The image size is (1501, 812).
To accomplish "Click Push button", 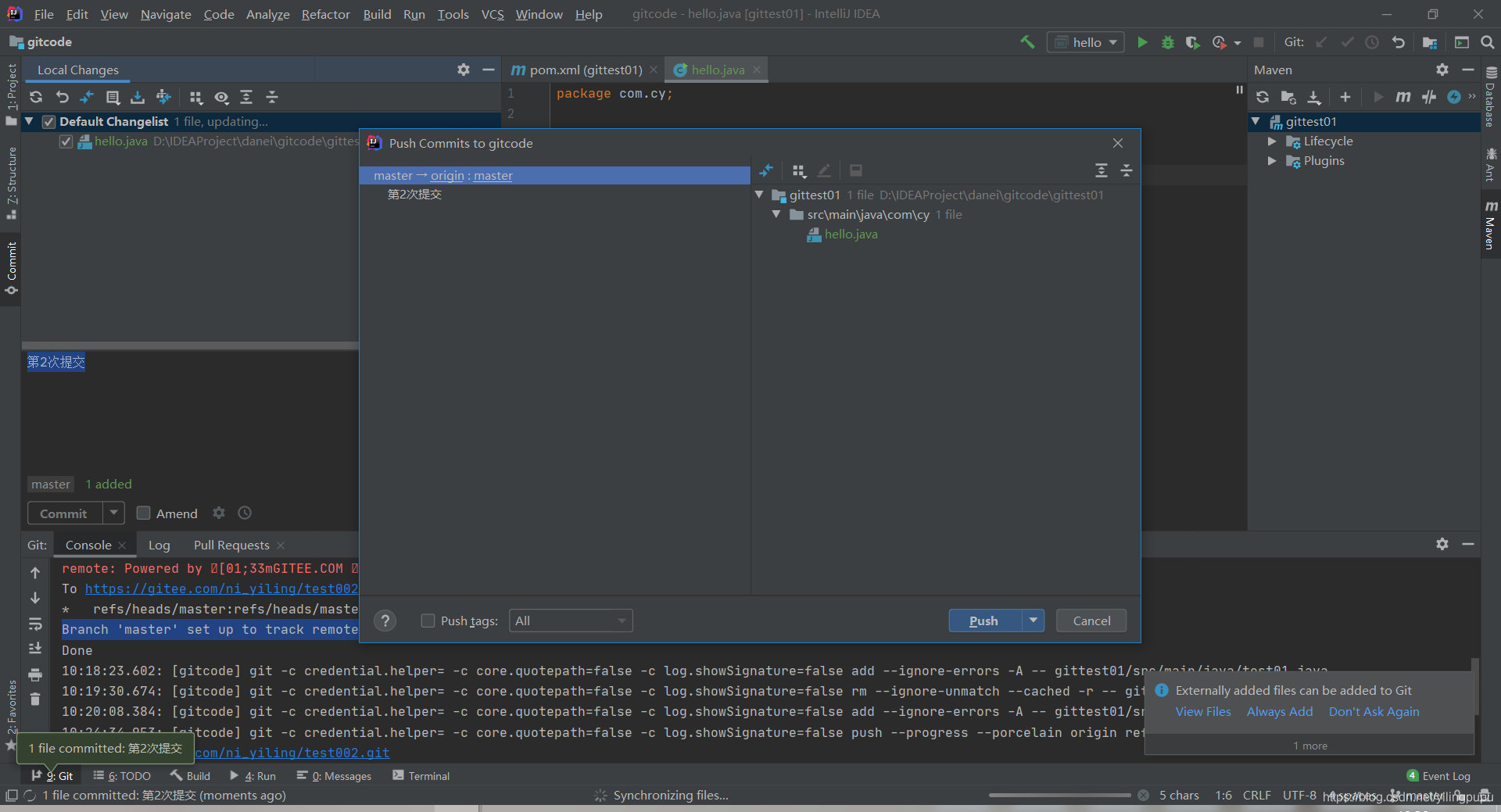I will [984, 621].
